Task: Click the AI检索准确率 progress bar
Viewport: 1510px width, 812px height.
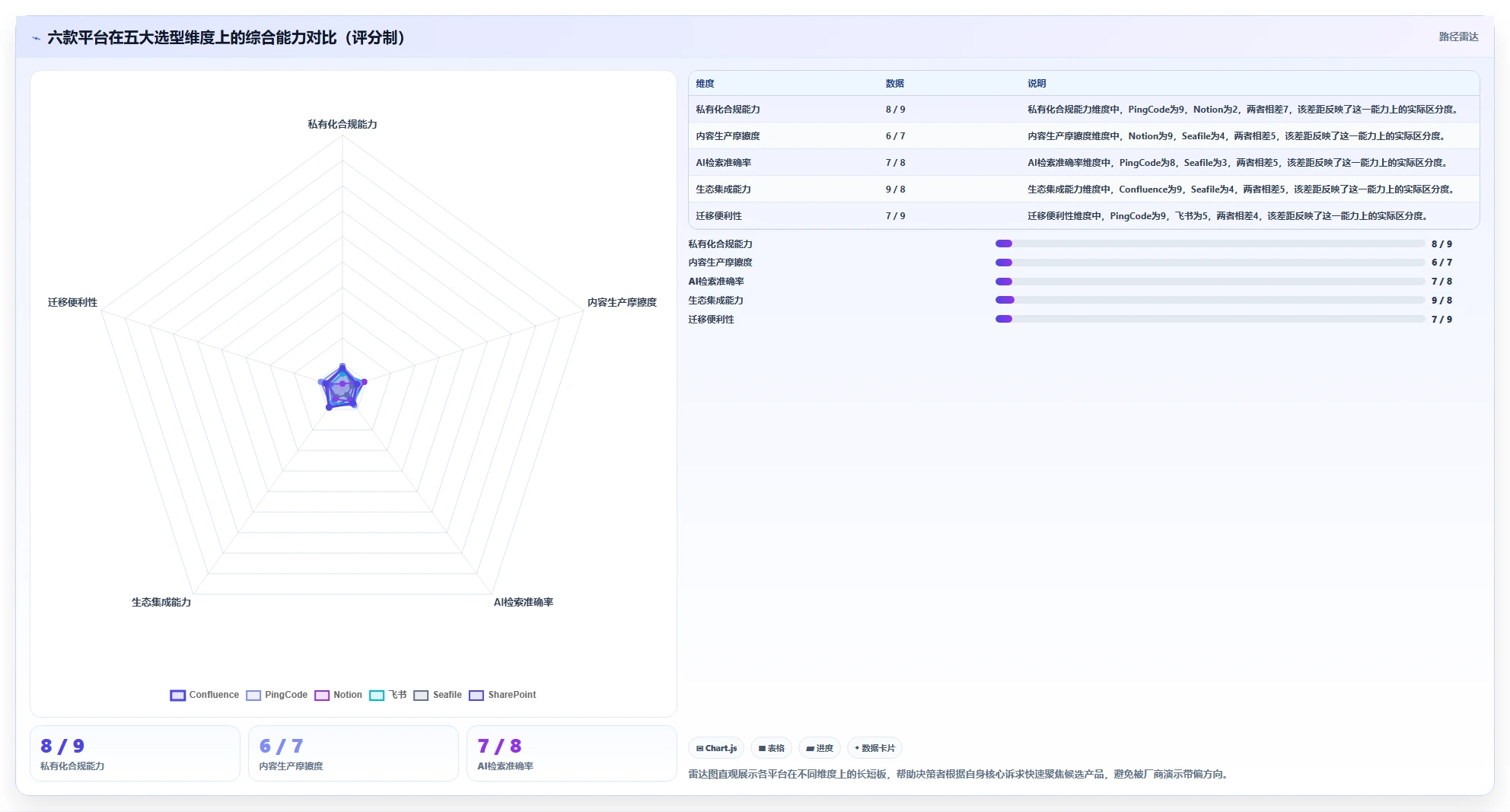Action: click(1210, 282)
